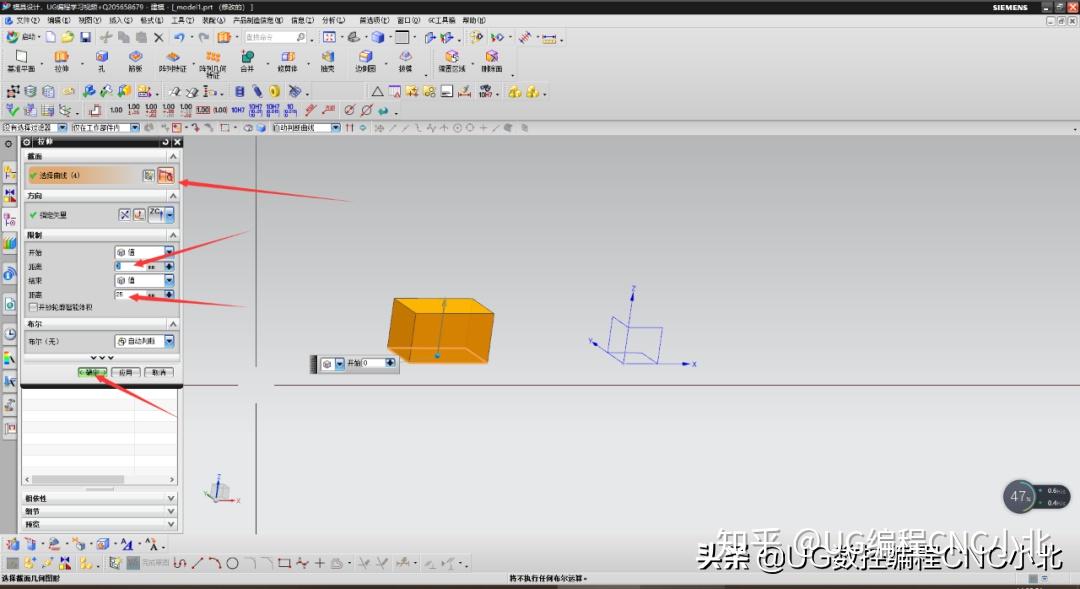
Task: Click the 删除面 (Delete Face) icon
Action: (x=492, y=55)
